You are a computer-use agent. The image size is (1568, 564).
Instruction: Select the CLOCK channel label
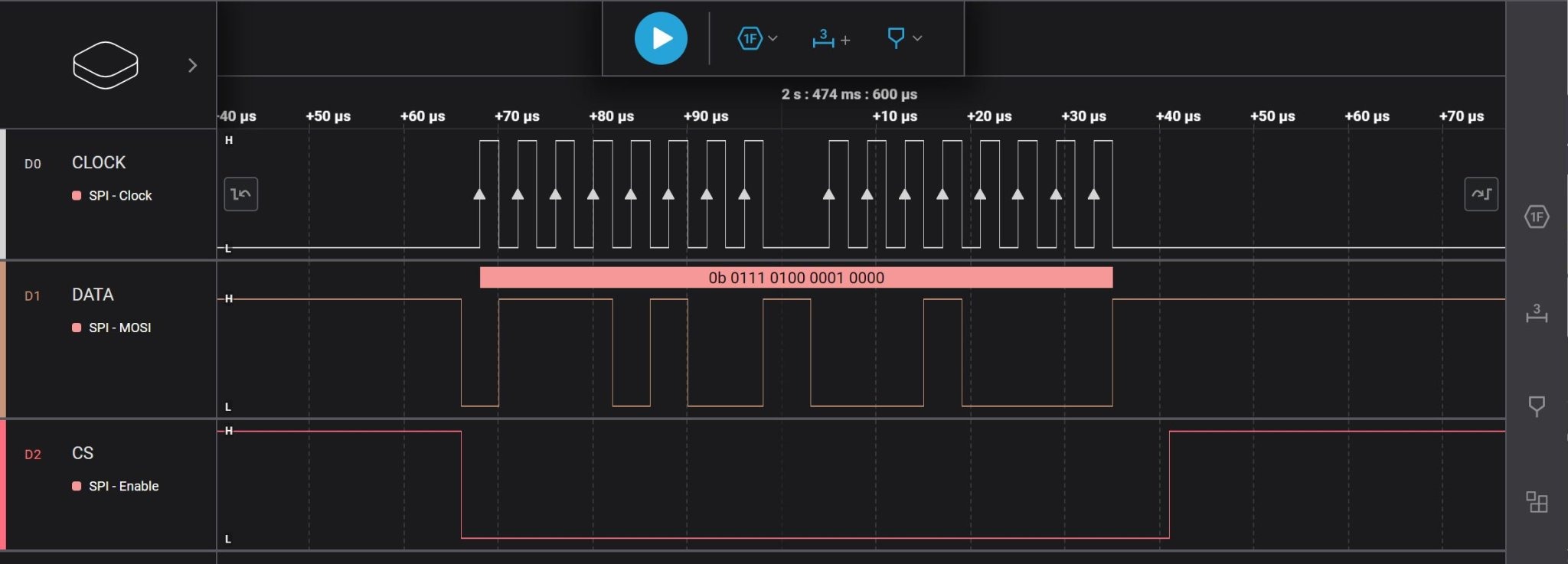(x=99, y=162)
